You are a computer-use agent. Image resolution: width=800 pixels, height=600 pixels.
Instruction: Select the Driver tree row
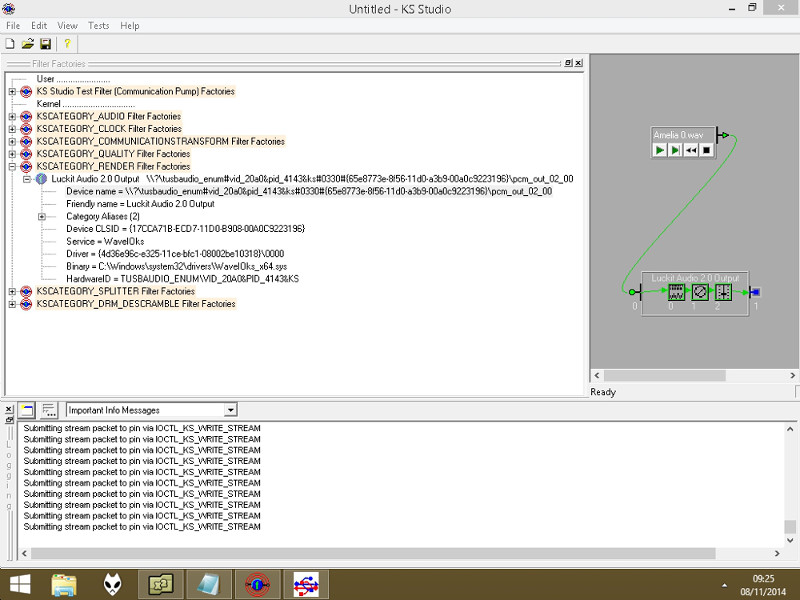point(175,254)
